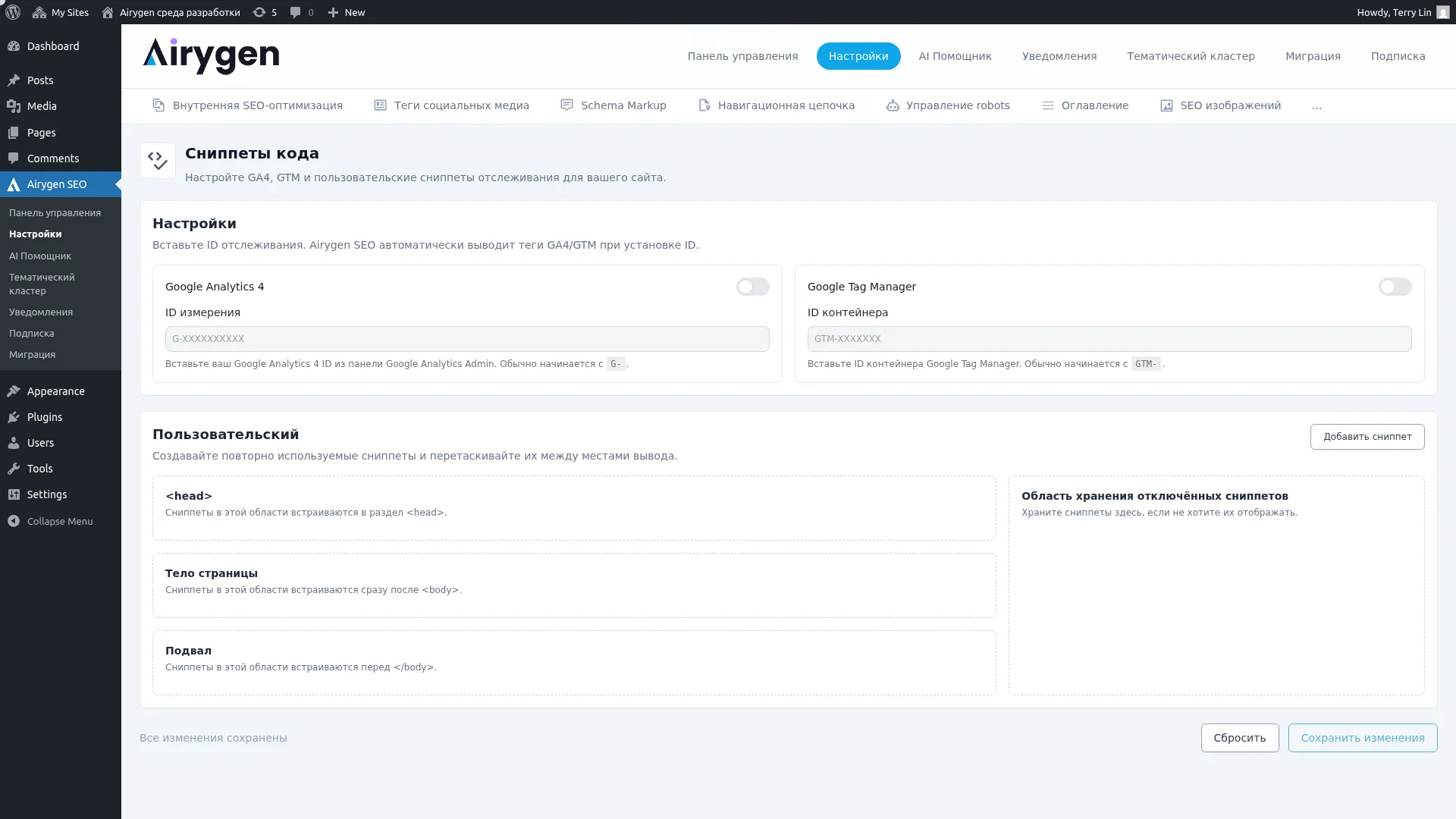1456x819 pixels.
Task: Click the disabled snippets storage area
Action: pyautogui.click(x=1216, y=585)
